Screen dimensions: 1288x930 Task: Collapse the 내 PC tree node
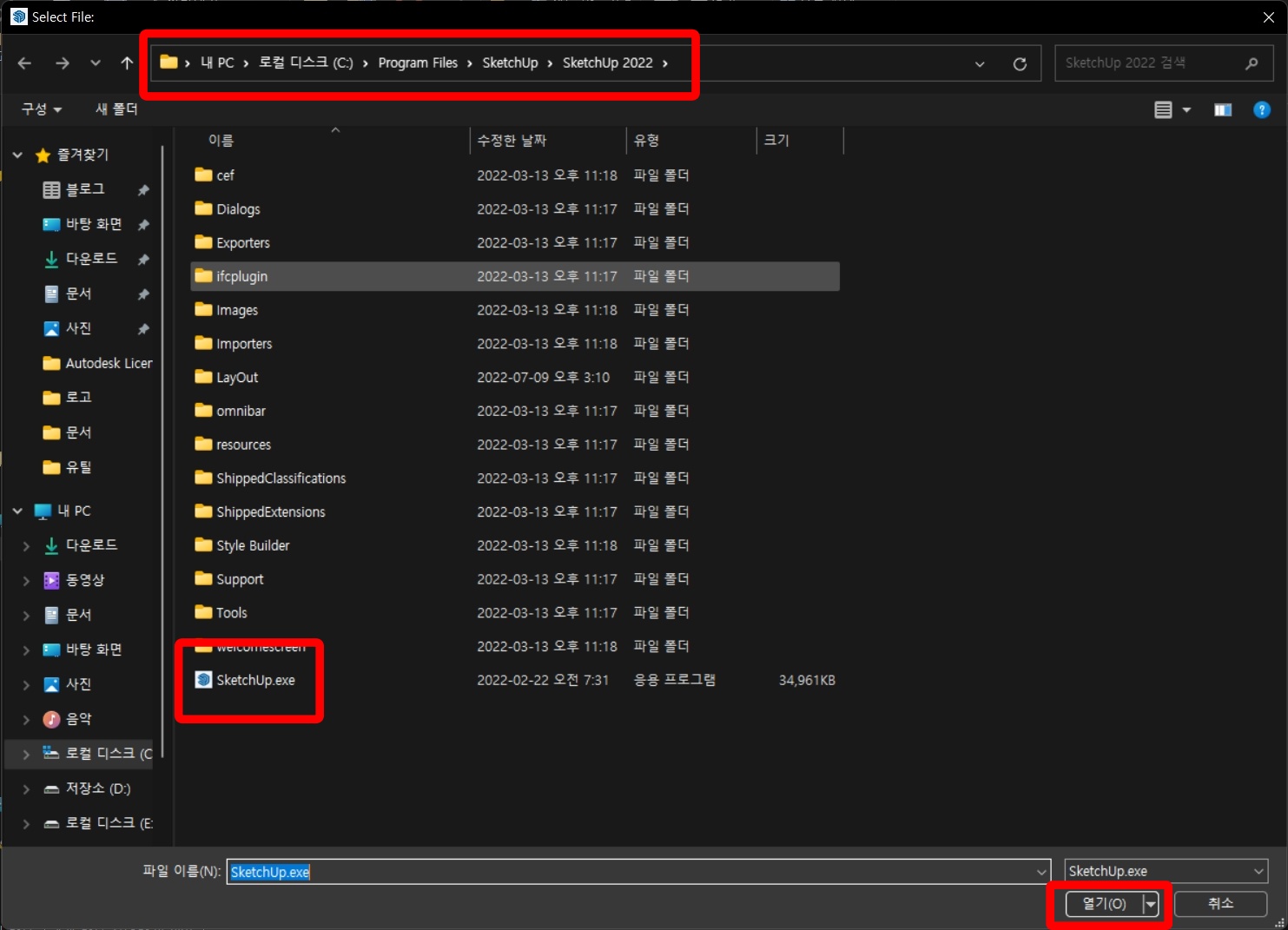point(17,511)
